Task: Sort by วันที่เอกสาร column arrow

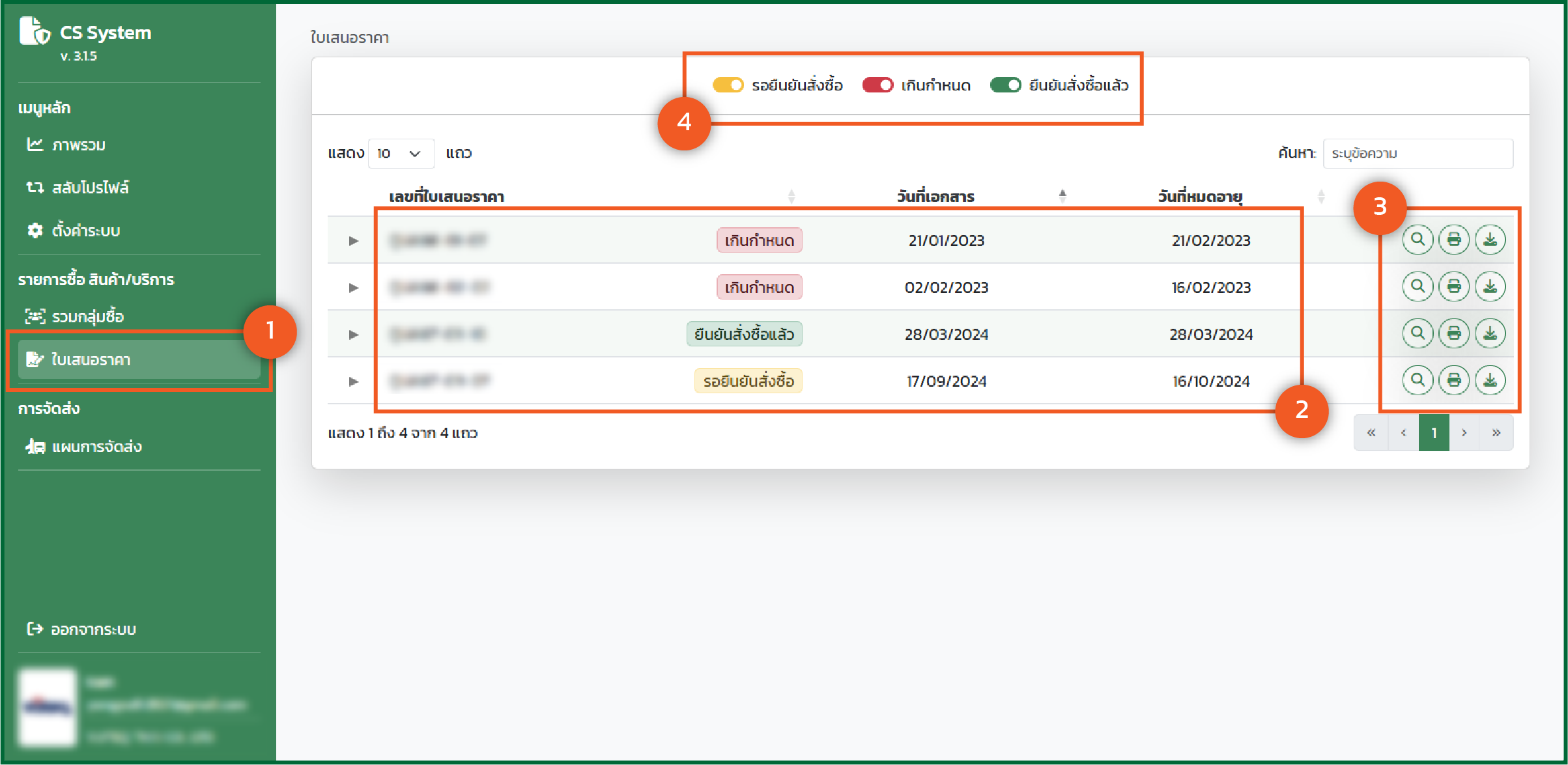Action: 1062,195
